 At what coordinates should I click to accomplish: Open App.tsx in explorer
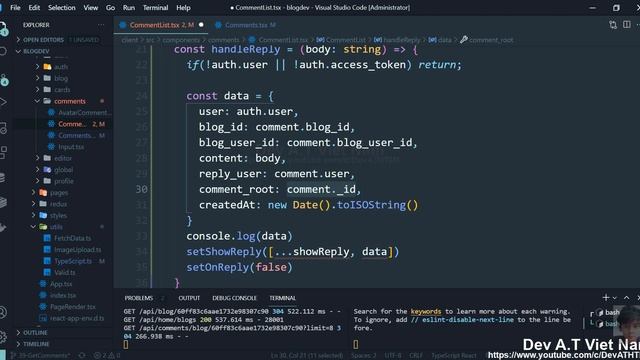click(56, 284)
